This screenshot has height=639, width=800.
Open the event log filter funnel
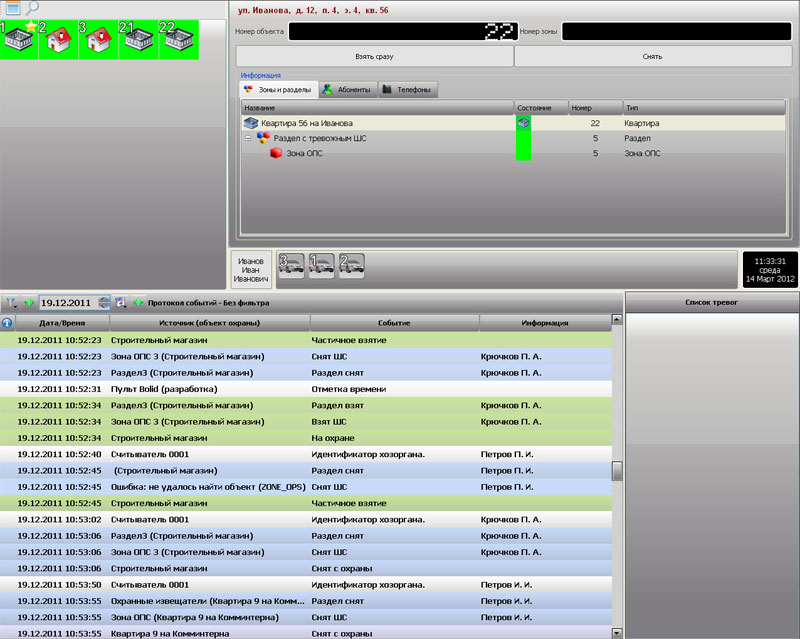point(10,302)
